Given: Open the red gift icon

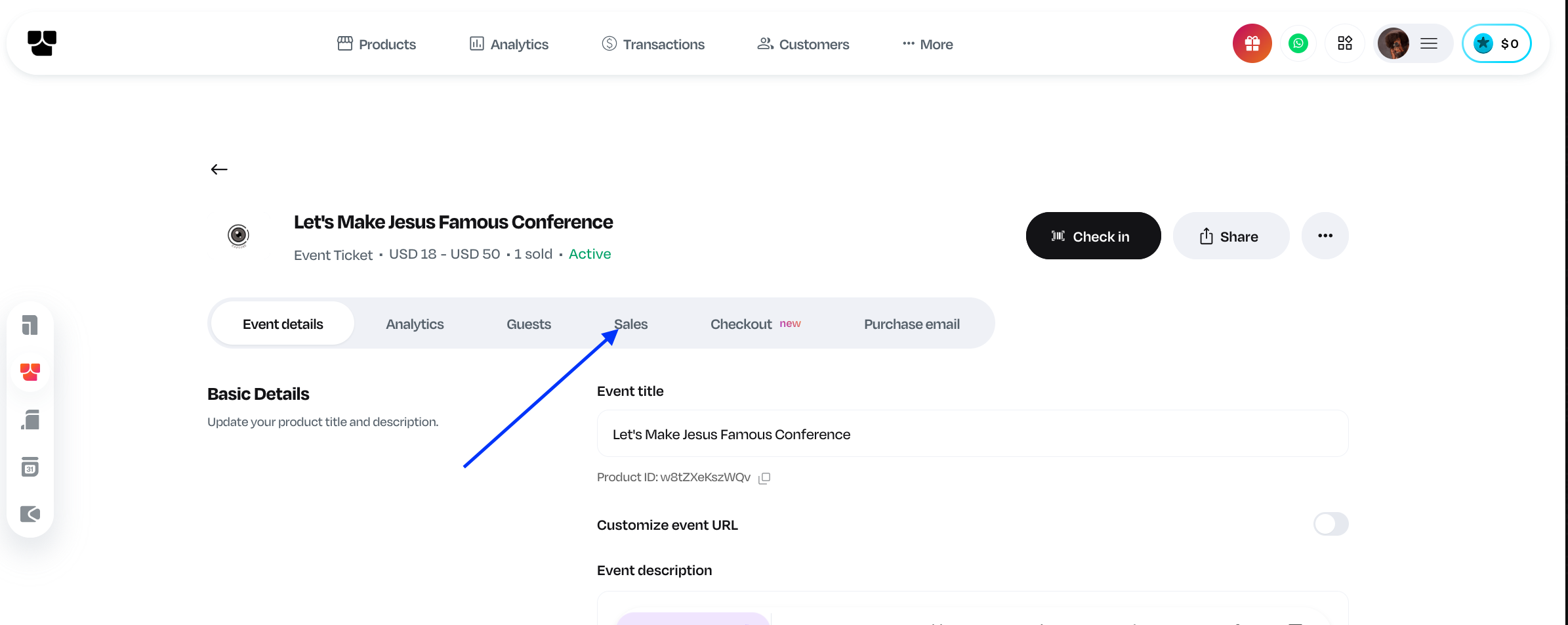Looking at the screenshot, I should pos(1252,44).
